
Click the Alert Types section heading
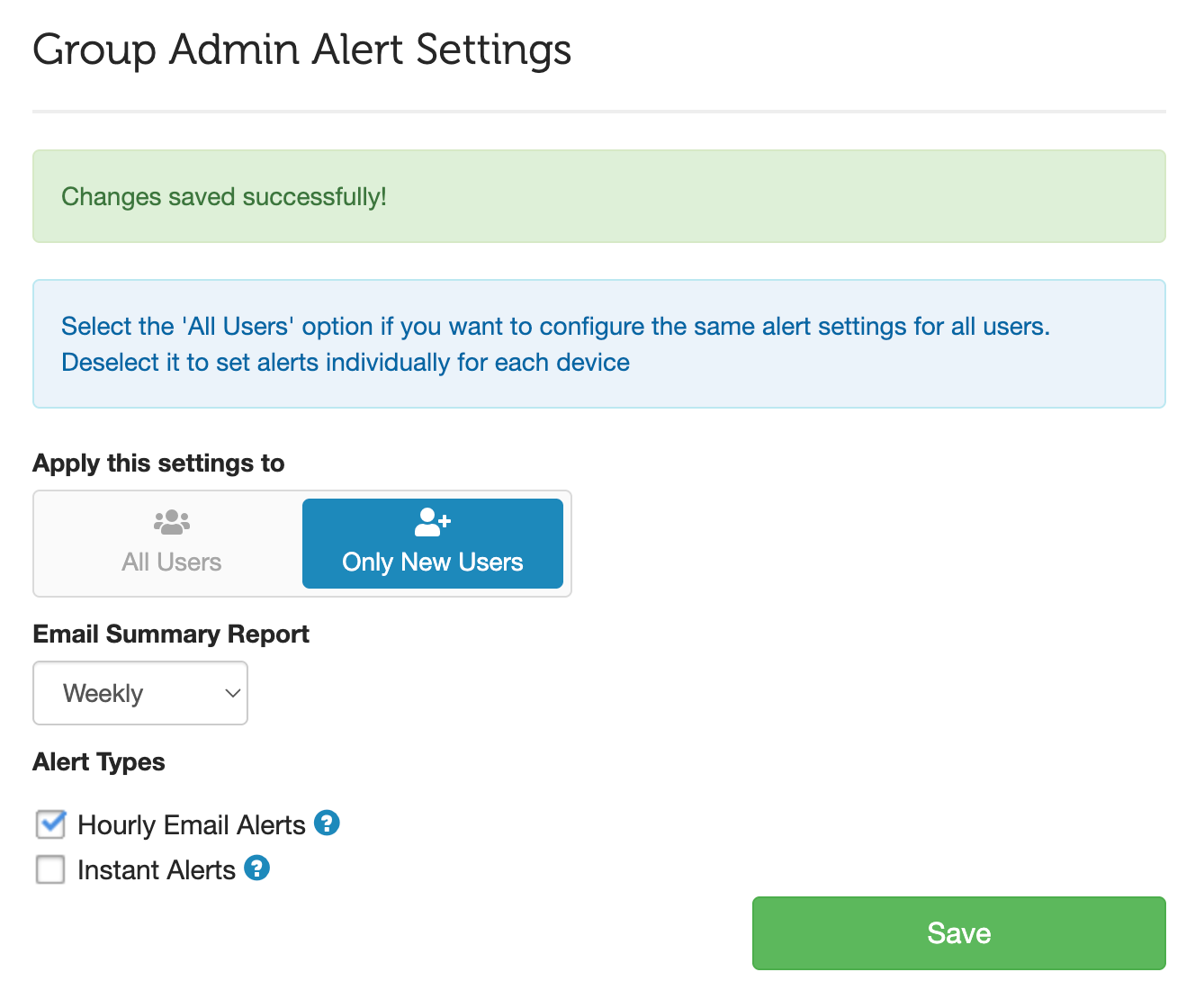coord(99,762)
